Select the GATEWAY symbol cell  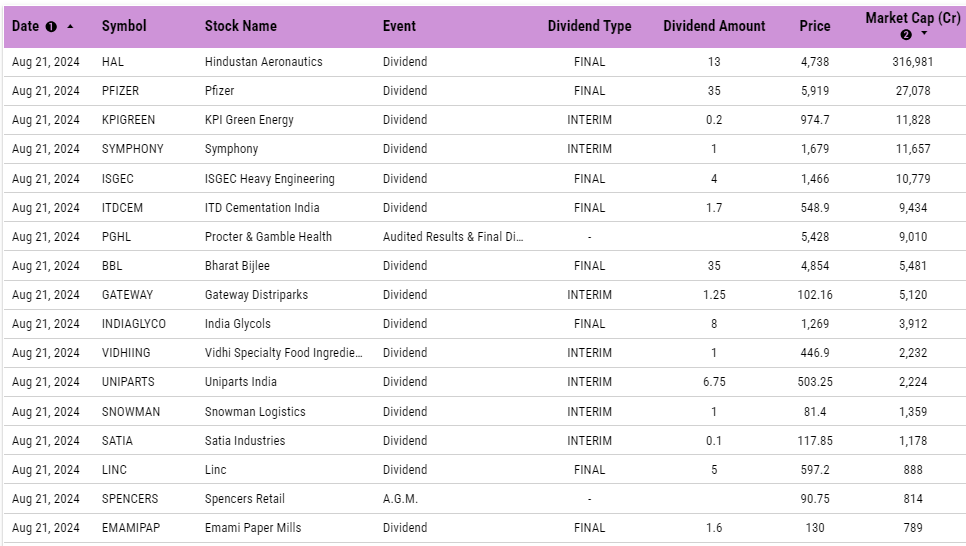point(127,295)
